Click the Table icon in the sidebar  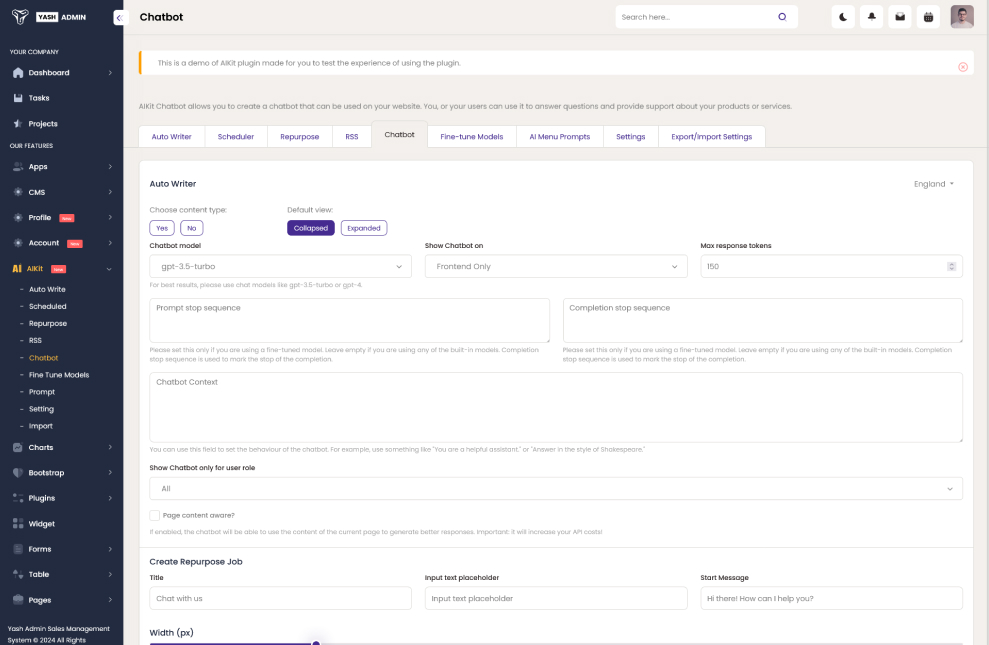tap(18, 574)
